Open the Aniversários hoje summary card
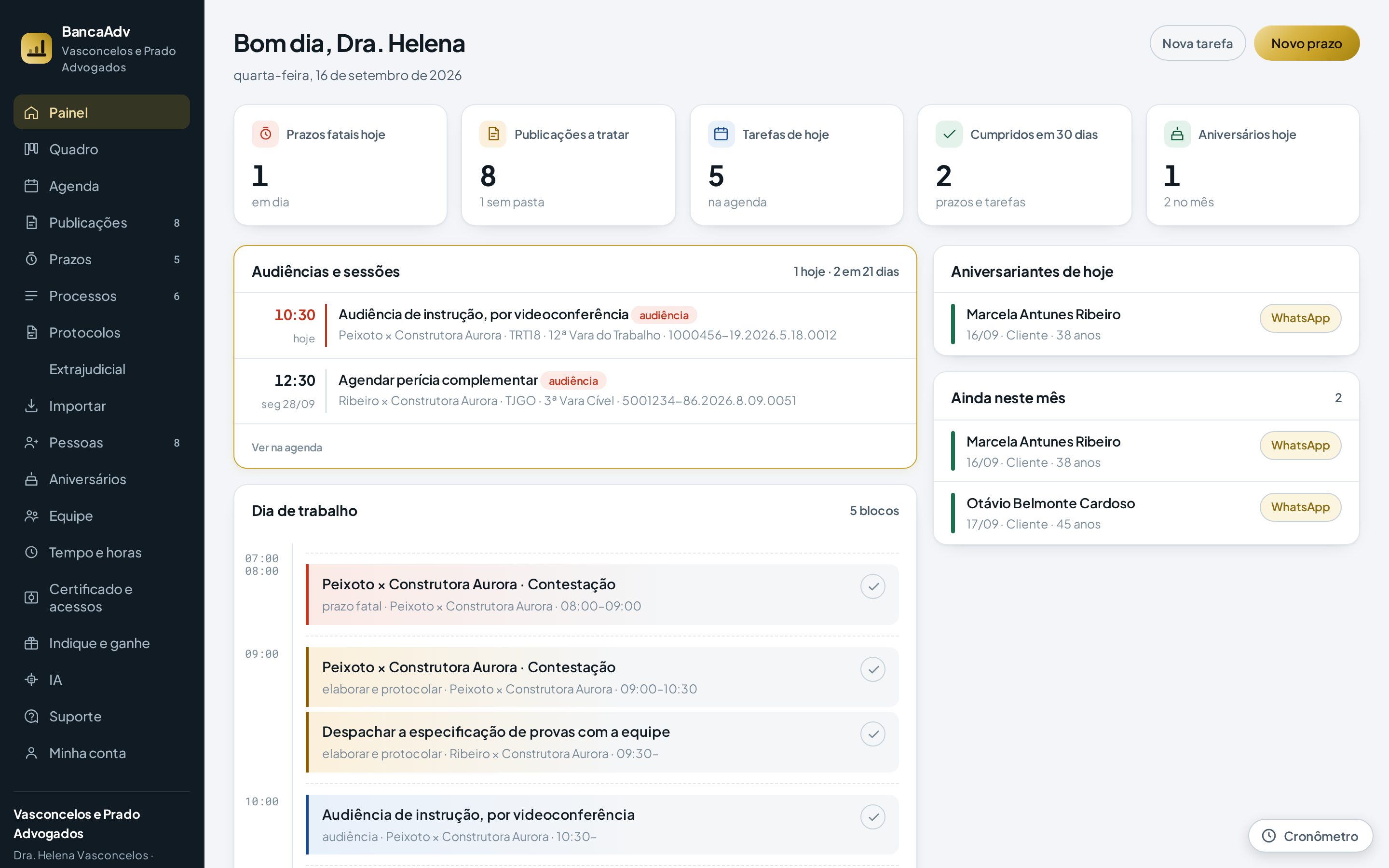 (1253, 165)
